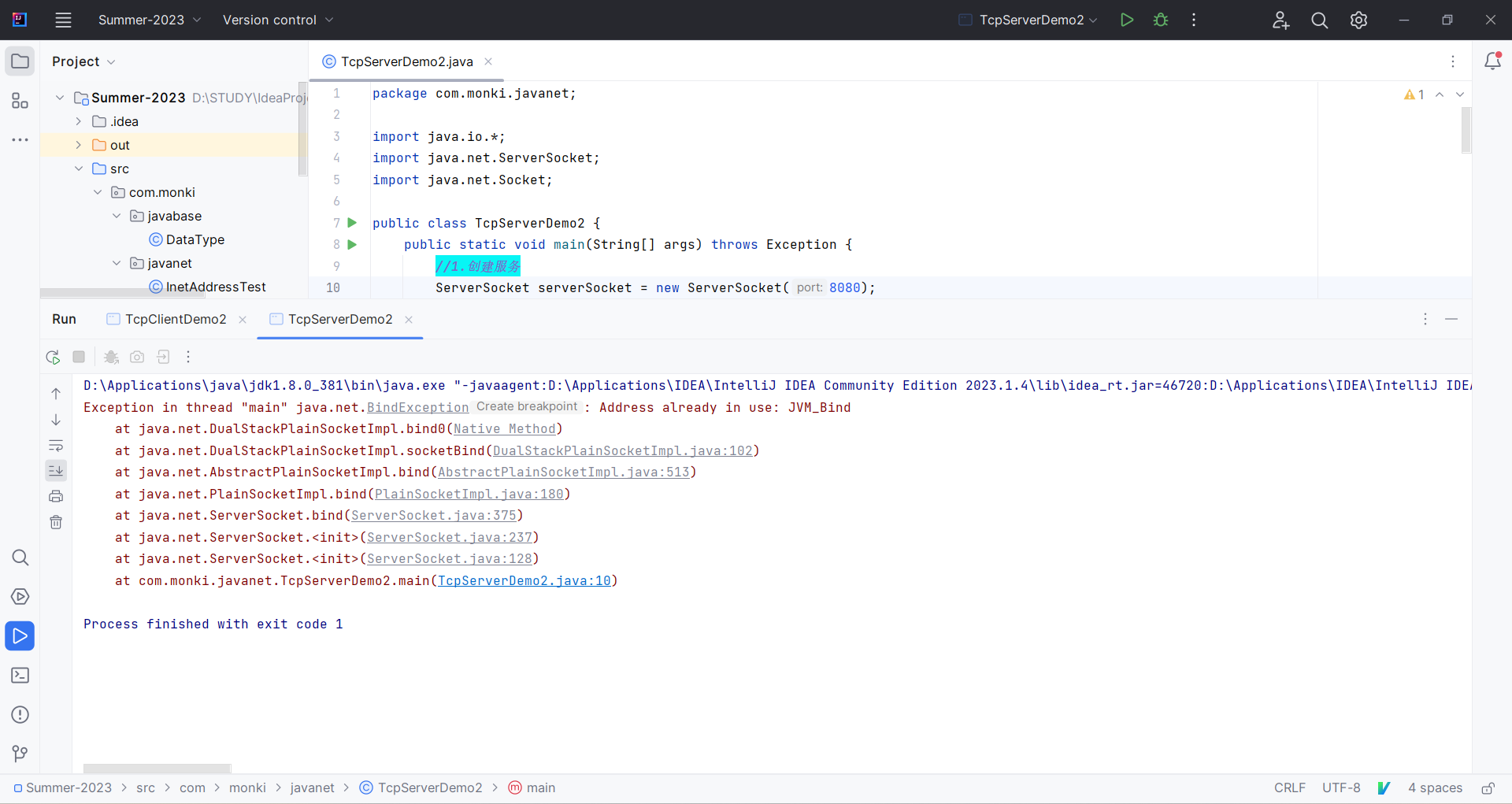
Task: Open Summer-2023 project dropdown
Action: pos(149,20)
